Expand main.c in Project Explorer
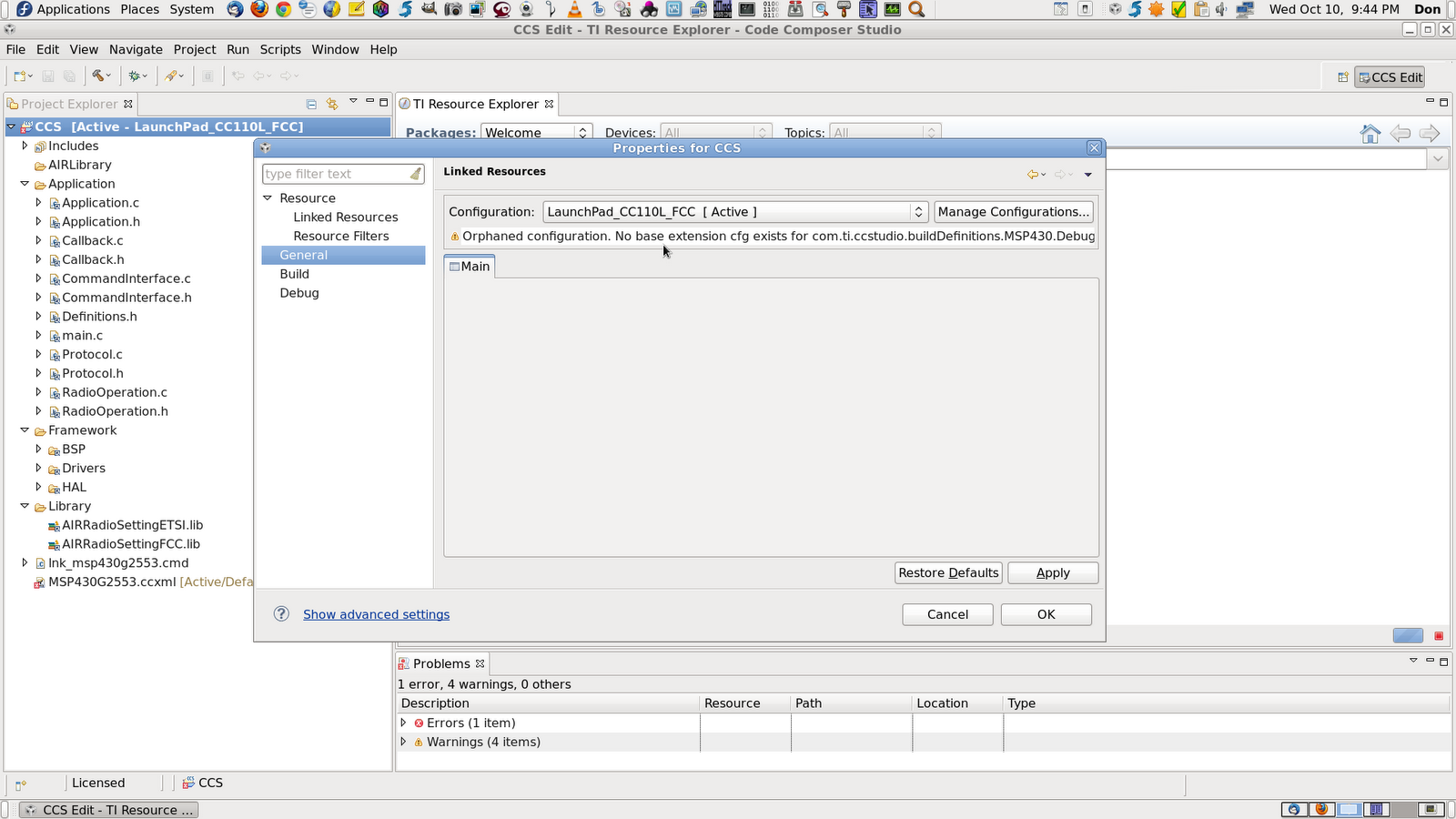Viewport: 1456px width, 819px height. (38, 336)
